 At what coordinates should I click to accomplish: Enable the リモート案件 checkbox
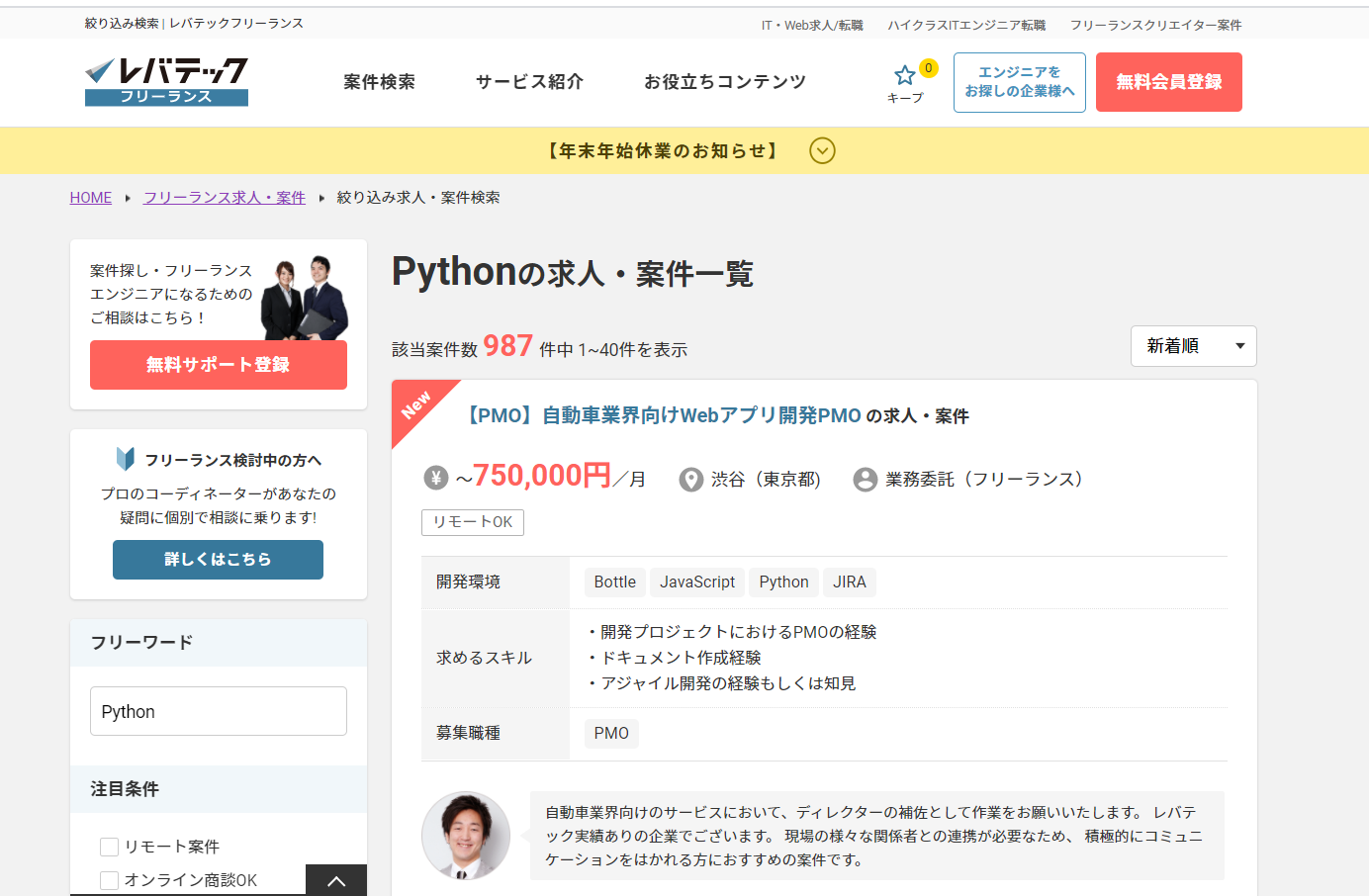tap(110, 847)
